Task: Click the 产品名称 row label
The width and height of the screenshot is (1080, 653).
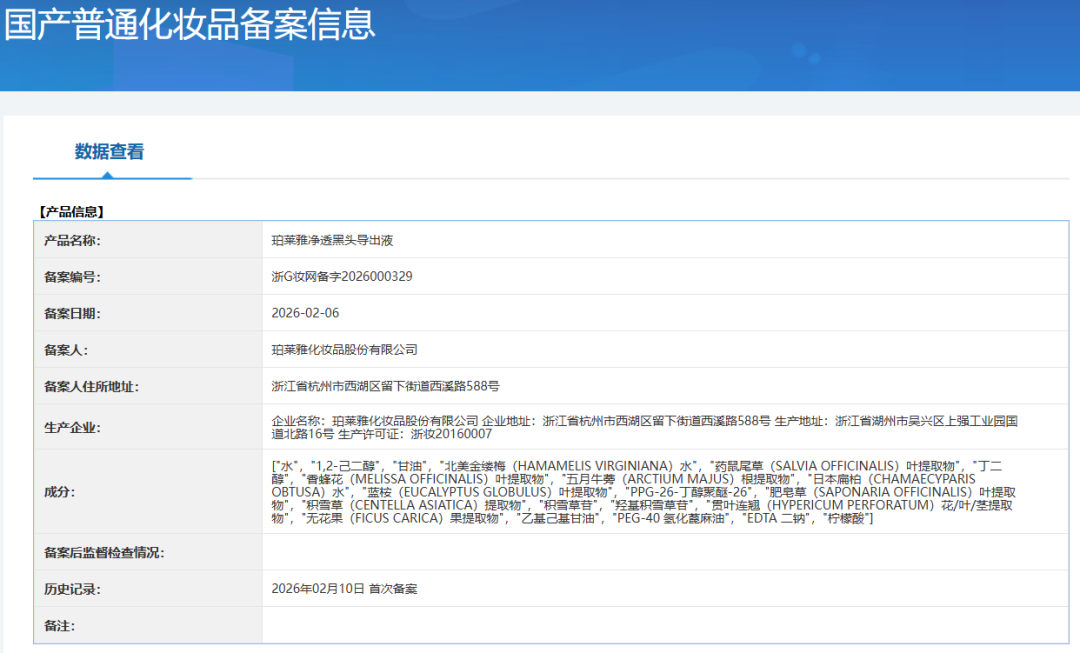Action: (75, 240)
